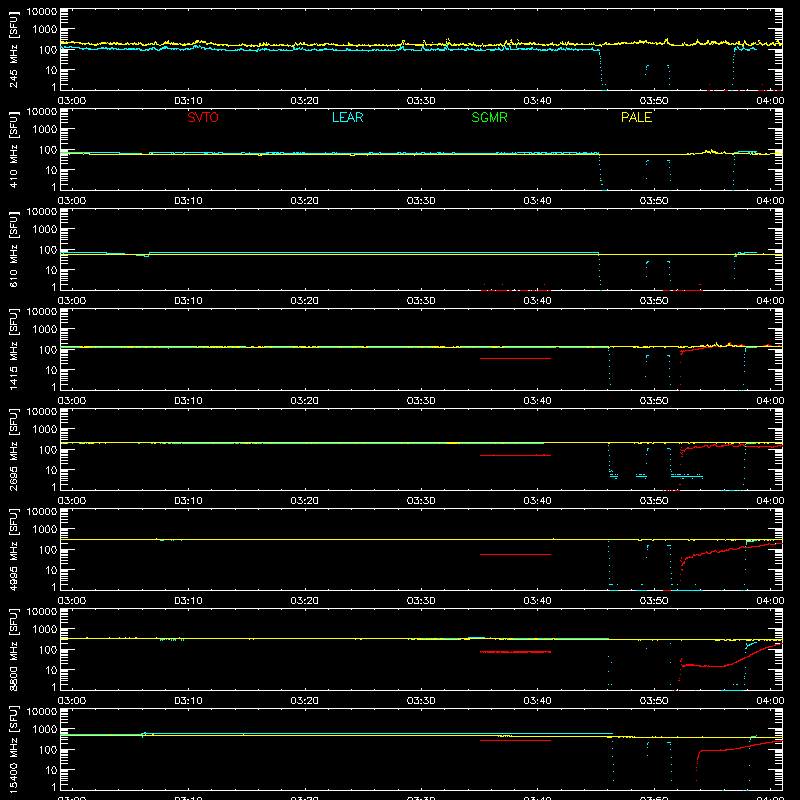Click the 1000 tick label in 2695 MHz panel

coord(45,429)
